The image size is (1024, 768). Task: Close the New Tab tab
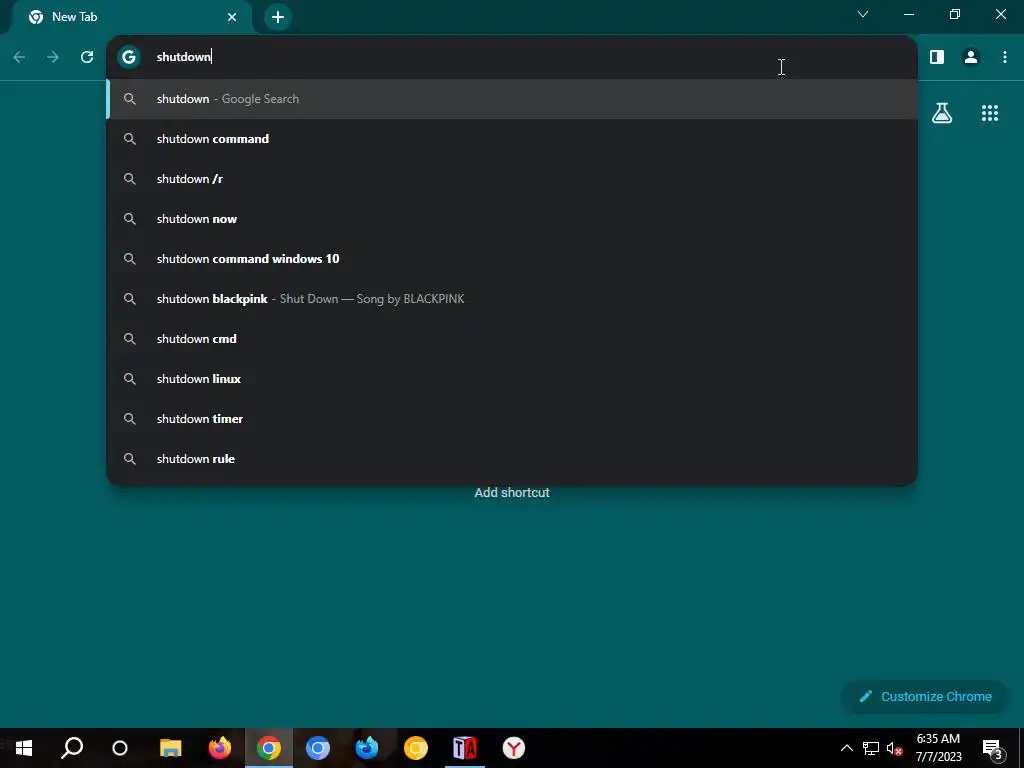pos(232,17)
